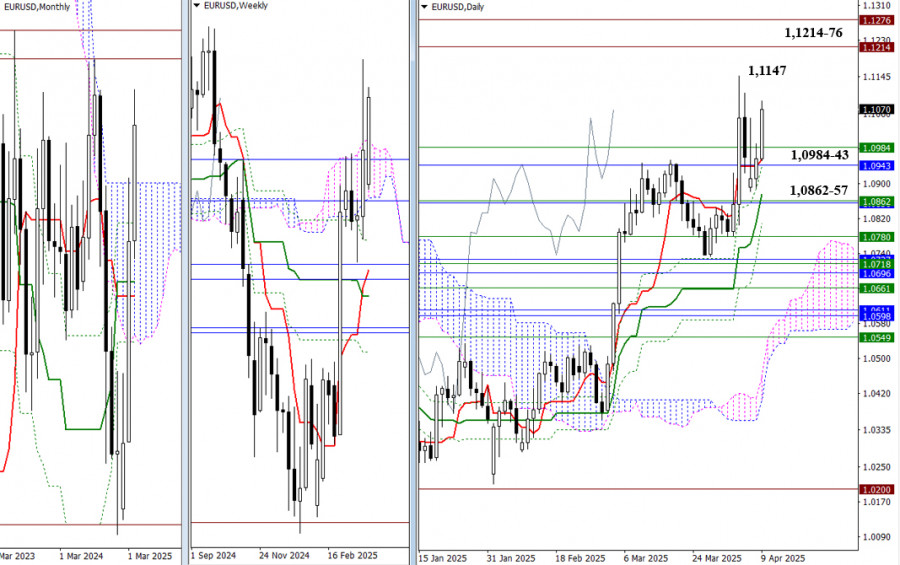Viewport: 900px width, 565px height.
Task: Click the 1 Mar 2024 date on Monthly chart
Action: click(81, 556)
